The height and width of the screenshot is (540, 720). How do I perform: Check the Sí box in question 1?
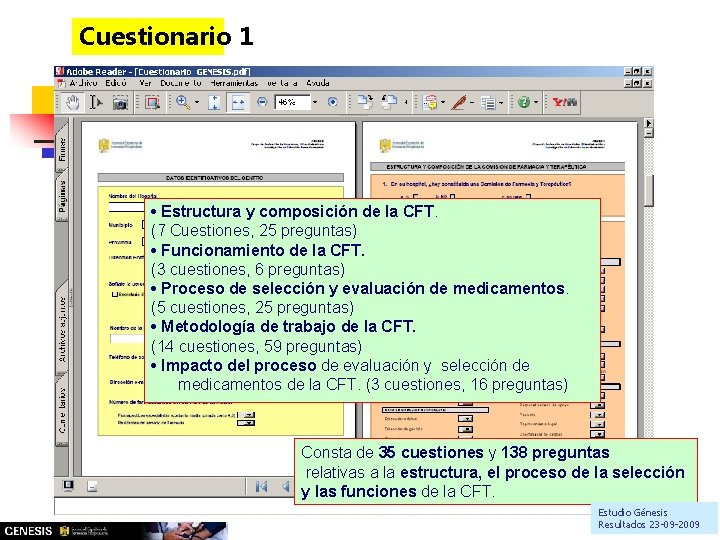pyautogui.click(x=415, y=197)
